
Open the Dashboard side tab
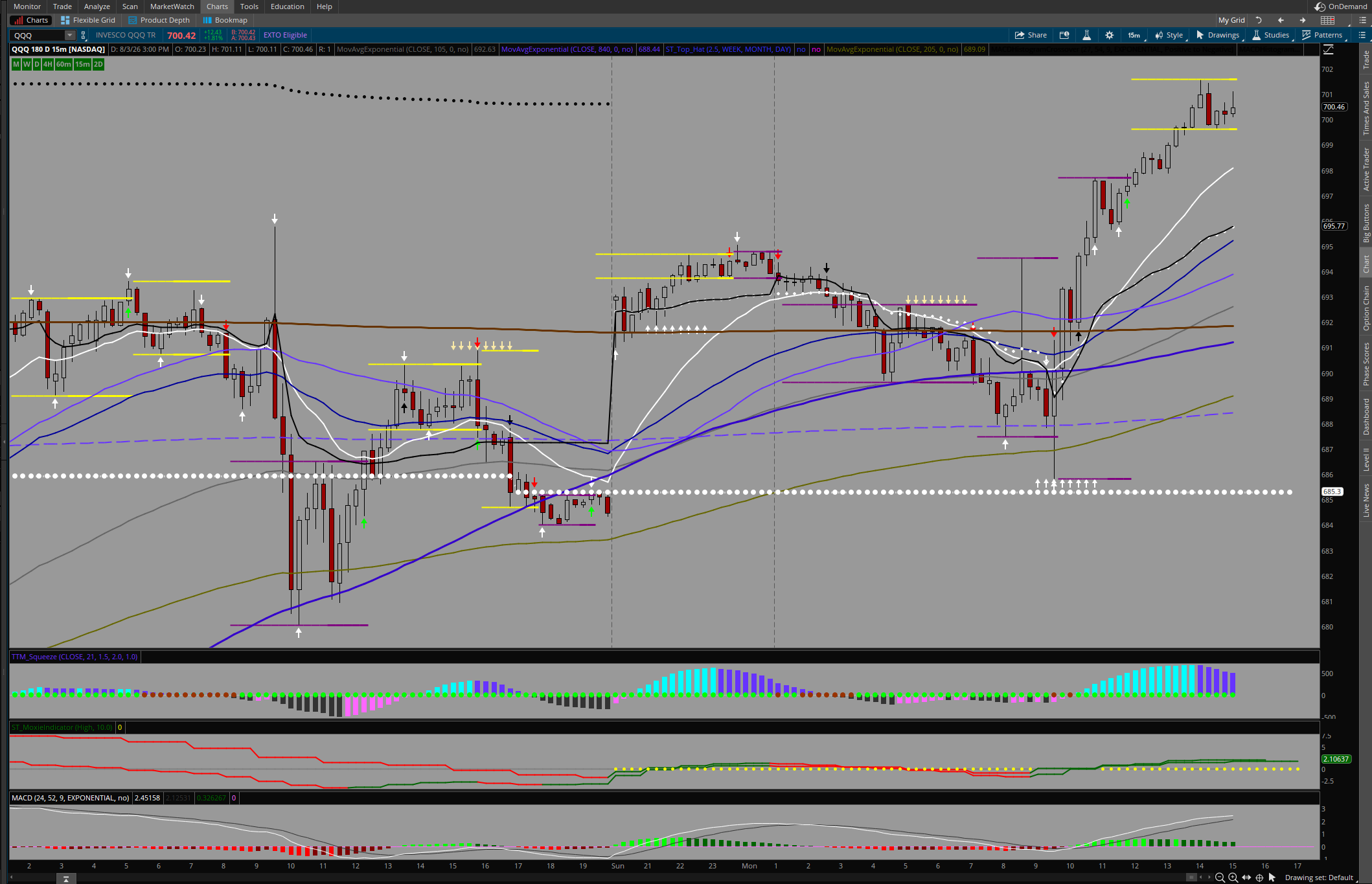(x=1366, y=416)
